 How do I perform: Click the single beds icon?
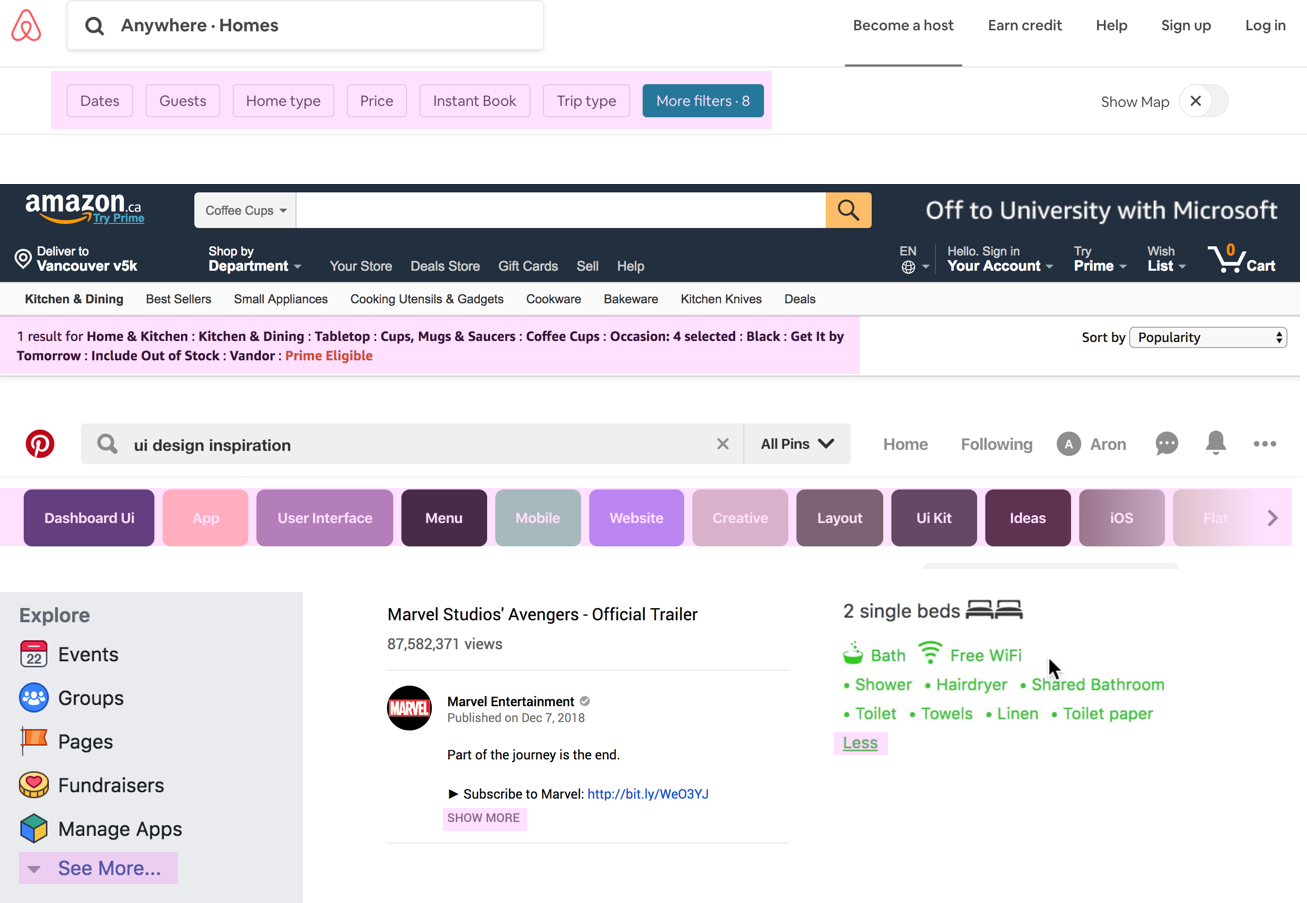point(994,610)
